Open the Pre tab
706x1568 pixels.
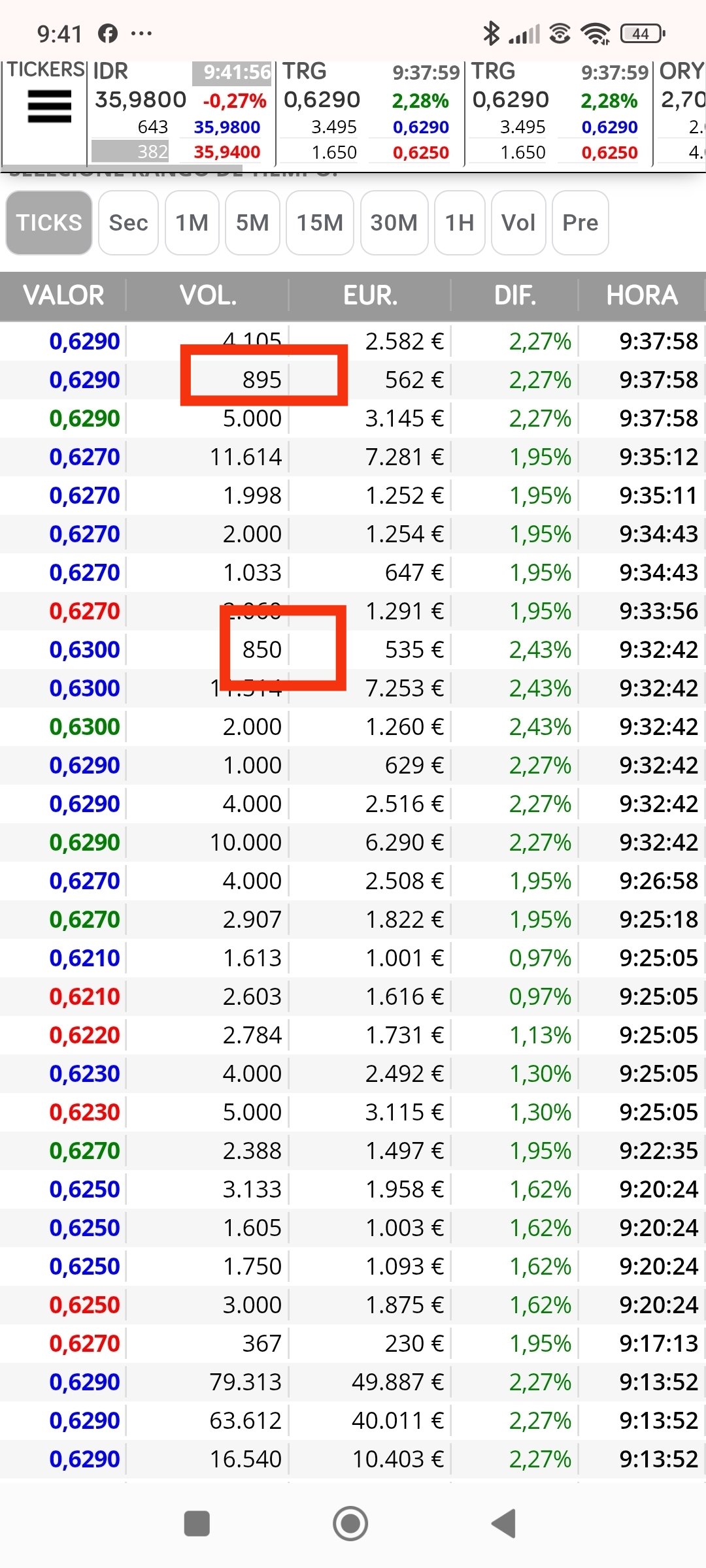click(x=580, y=223)
